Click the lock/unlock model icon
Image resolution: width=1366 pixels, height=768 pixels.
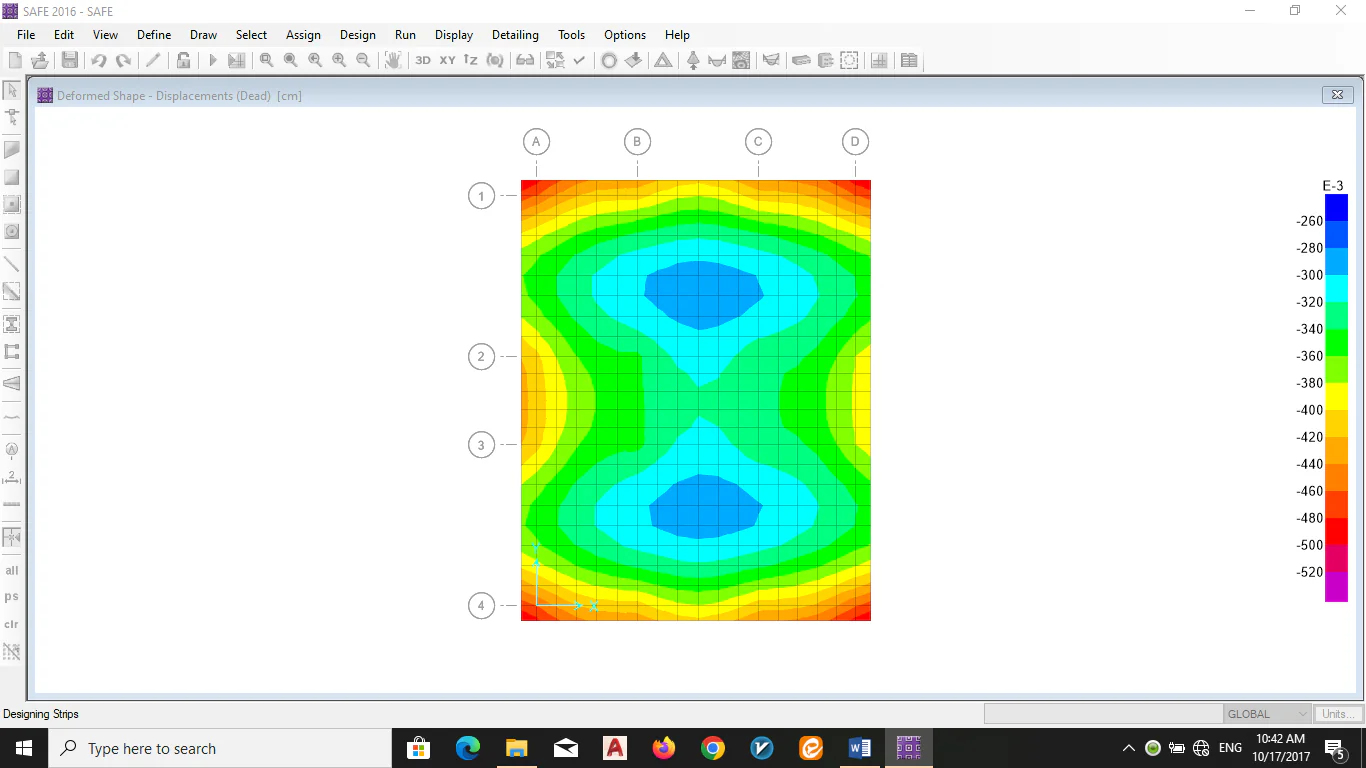pos(184,60)
